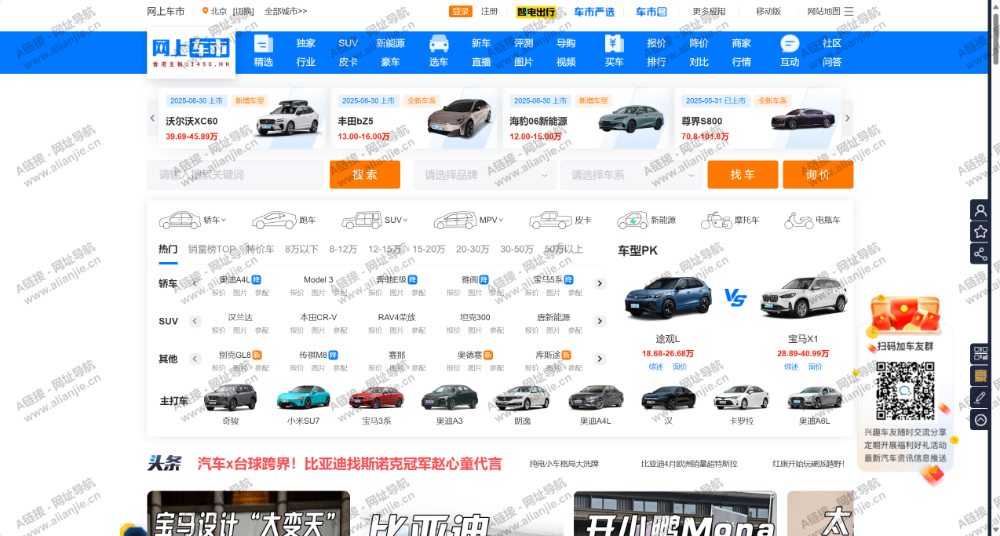The image size is (1000, 536).
Task: Click the back-to-top arrow icon in sidebar
Action: click(x=980, y=419)
